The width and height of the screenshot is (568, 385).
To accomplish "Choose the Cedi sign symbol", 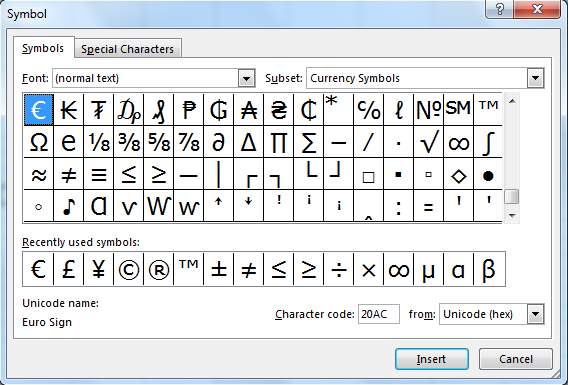I will pos(309,110).
